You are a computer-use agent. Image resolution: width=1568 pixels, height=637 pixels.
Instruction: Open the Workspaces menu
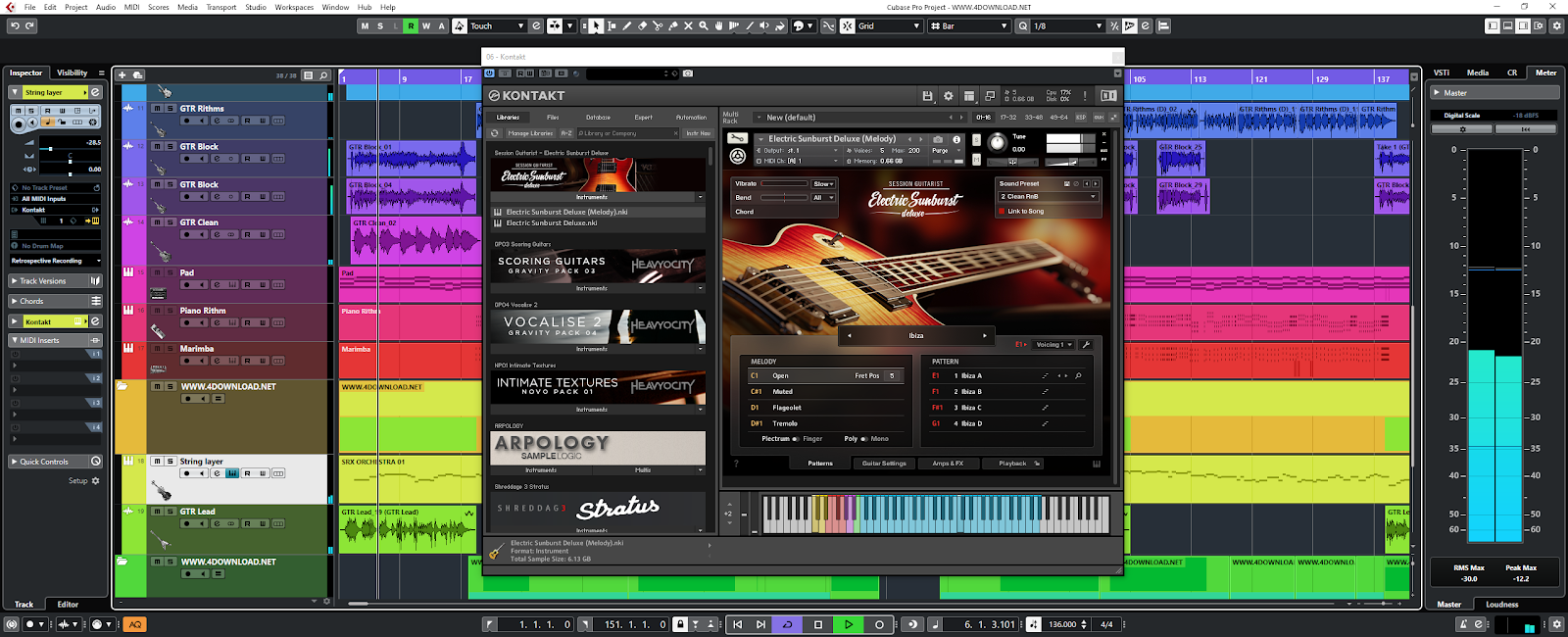tap(294, 7)
